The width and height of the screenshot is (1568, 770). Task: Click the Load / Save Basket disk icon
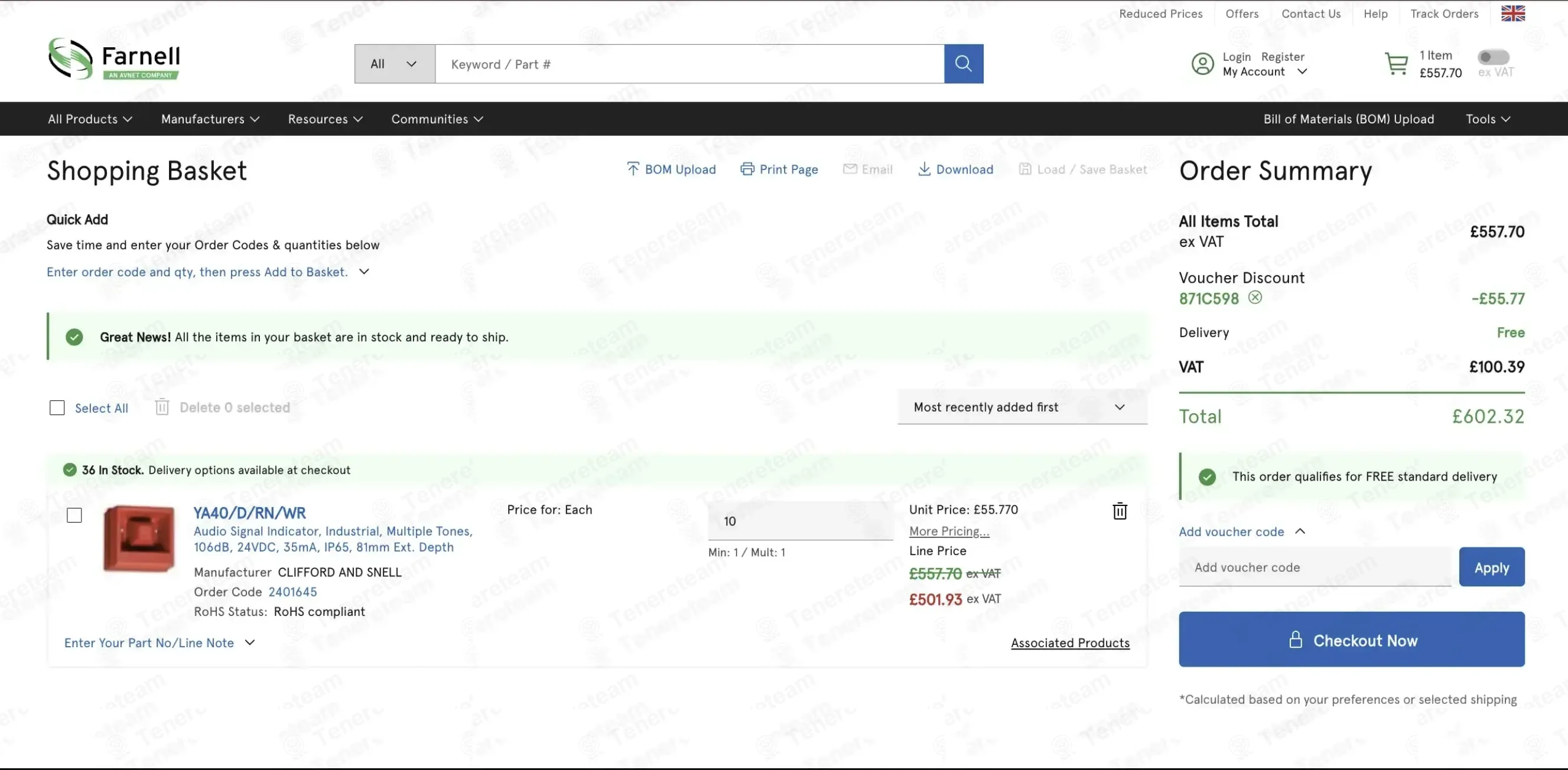[x=1025, y=168]
